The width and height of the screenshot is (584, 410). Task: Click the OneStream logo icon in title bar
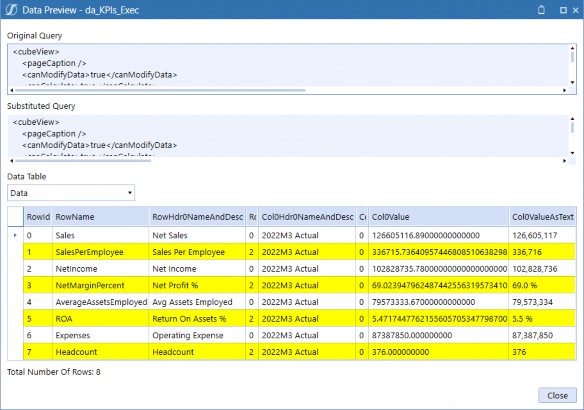(x=11, y=10)
